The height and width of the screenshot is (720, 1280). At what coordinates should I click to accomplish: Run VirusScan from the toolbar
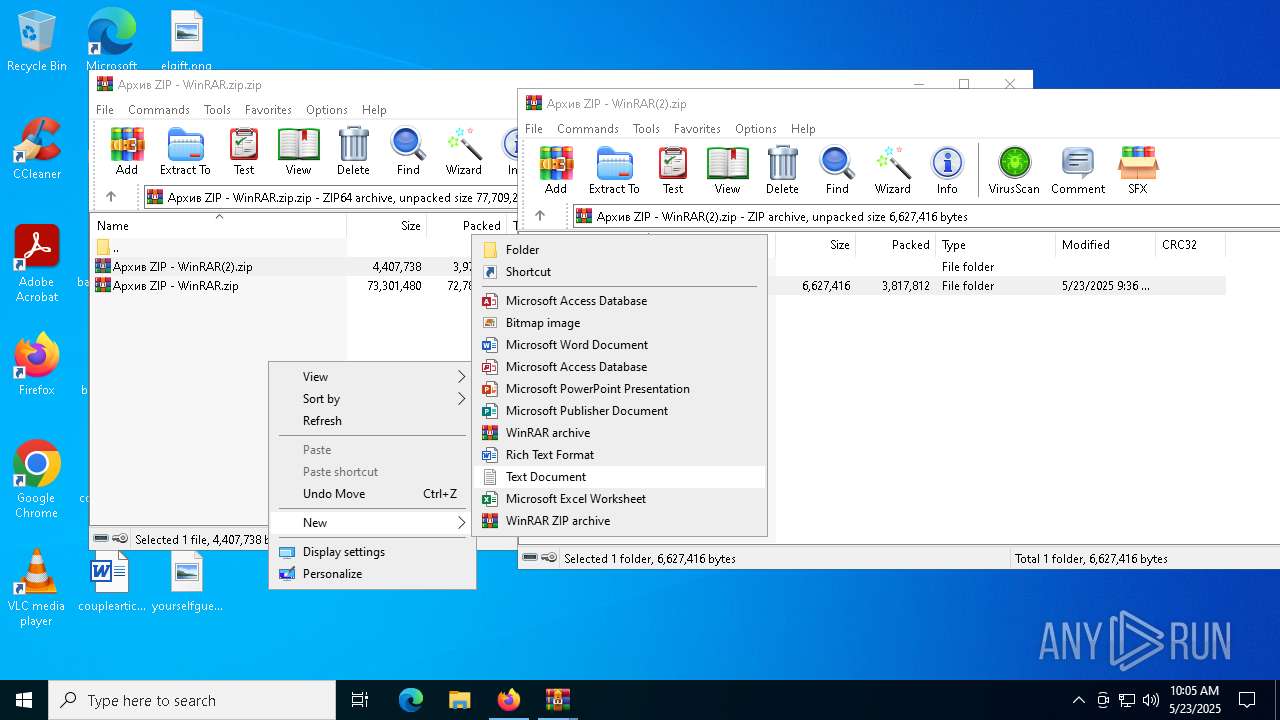pyautogui.click(x=1014, y=170)
